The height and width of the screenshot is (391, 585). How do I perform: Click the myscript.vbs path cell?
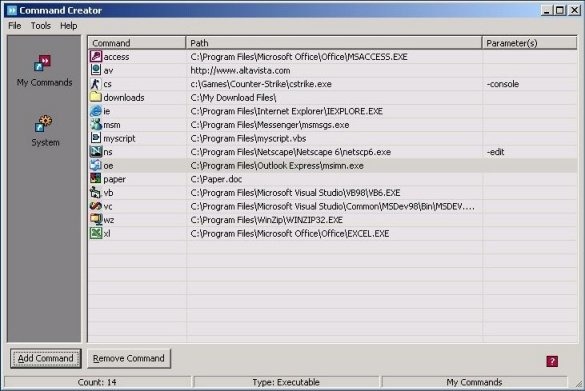pyautogui.click(x=248, y=138)
